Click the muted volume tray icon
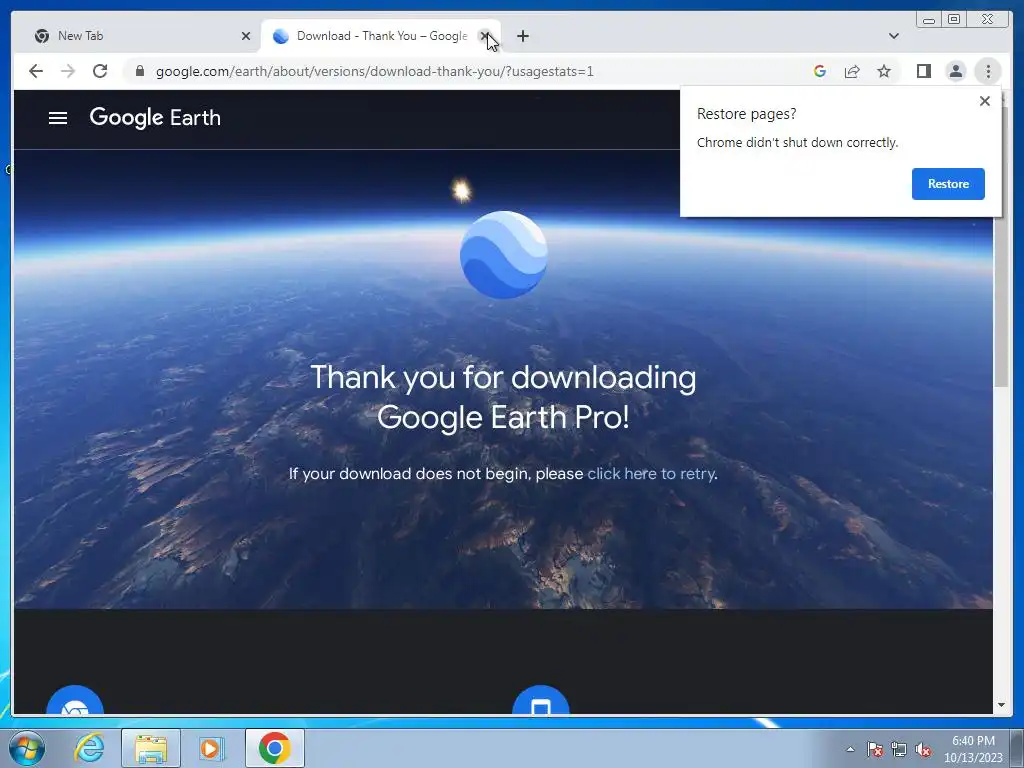The height and width of the screenshot is (768, 1024). [923, 749]
